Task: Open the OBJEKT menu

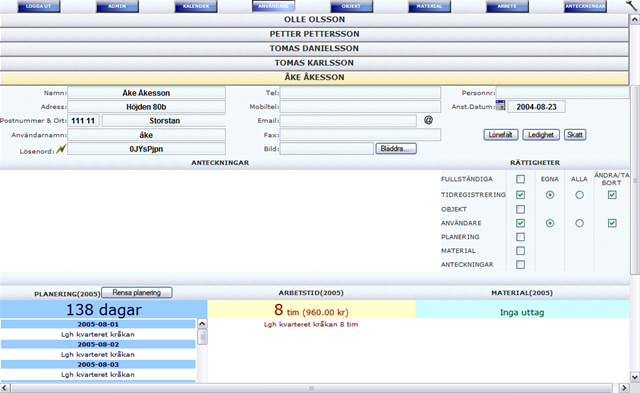Action: pos(351,6)
